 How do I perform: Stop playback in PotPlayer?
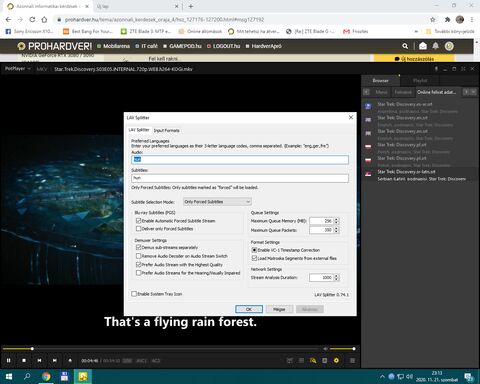(x=24, y=360)
